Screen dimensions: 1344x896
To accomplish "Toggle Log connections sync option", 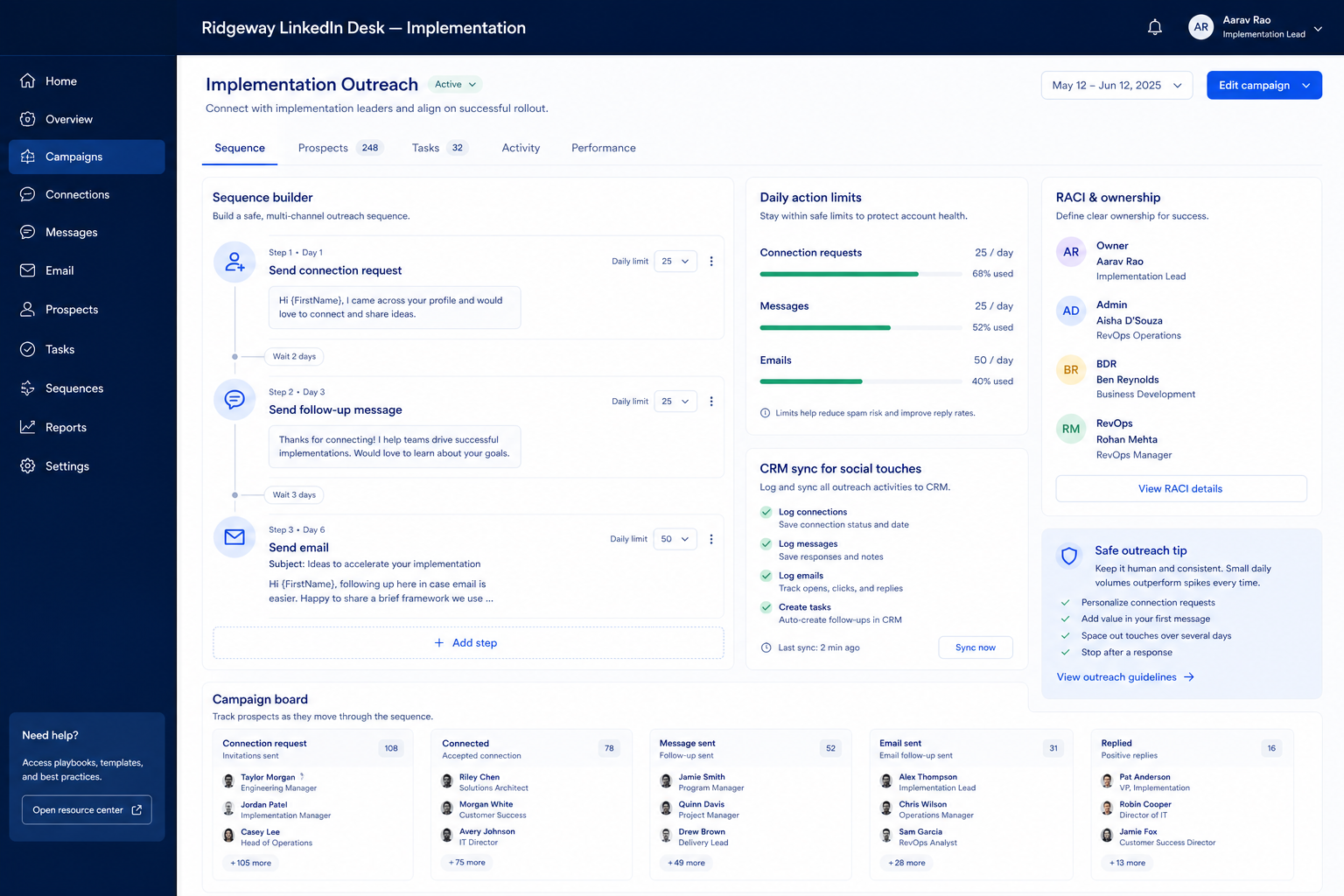I will point(766,512).
